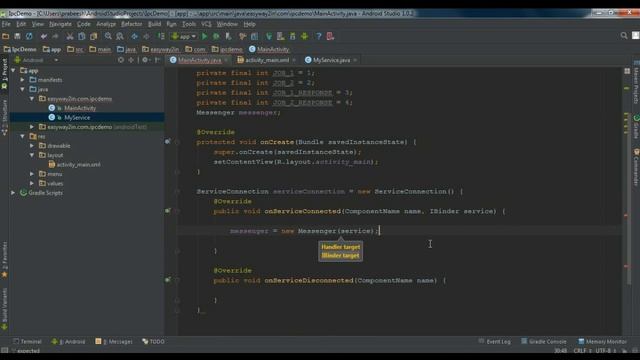
Task: Expand the drawable folder
Action: pos(32,146)
